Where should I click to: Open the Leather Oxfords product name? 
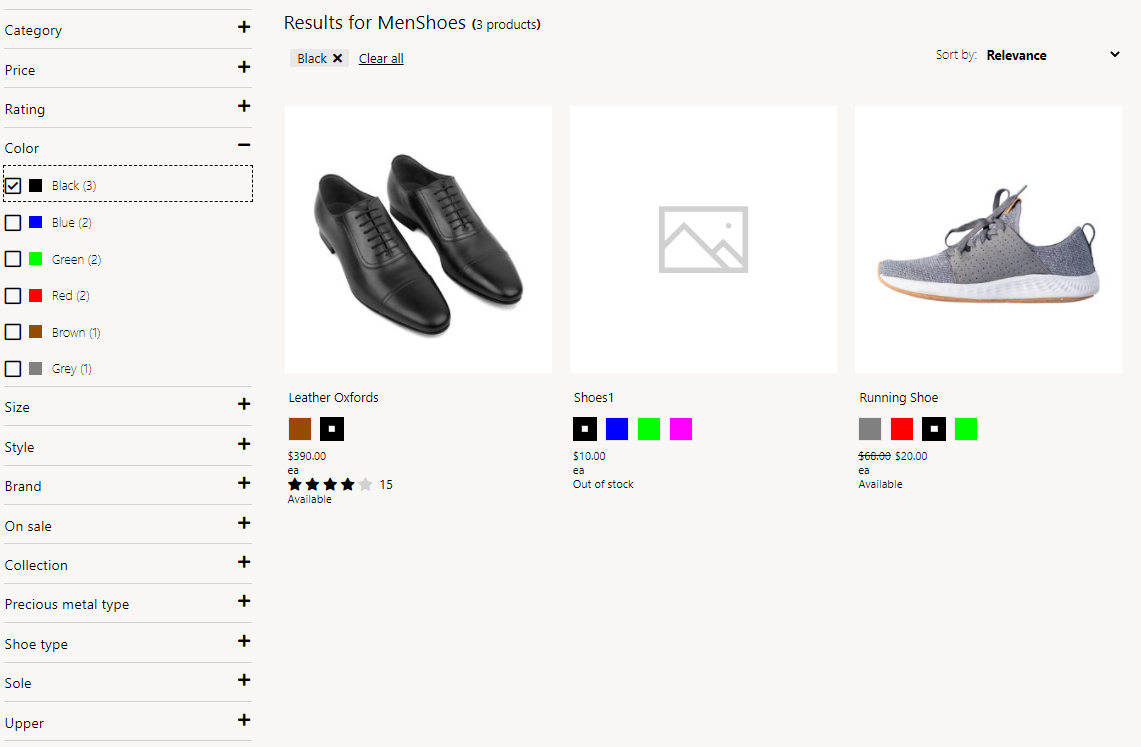pyautogui.click(x=333, y=397)
